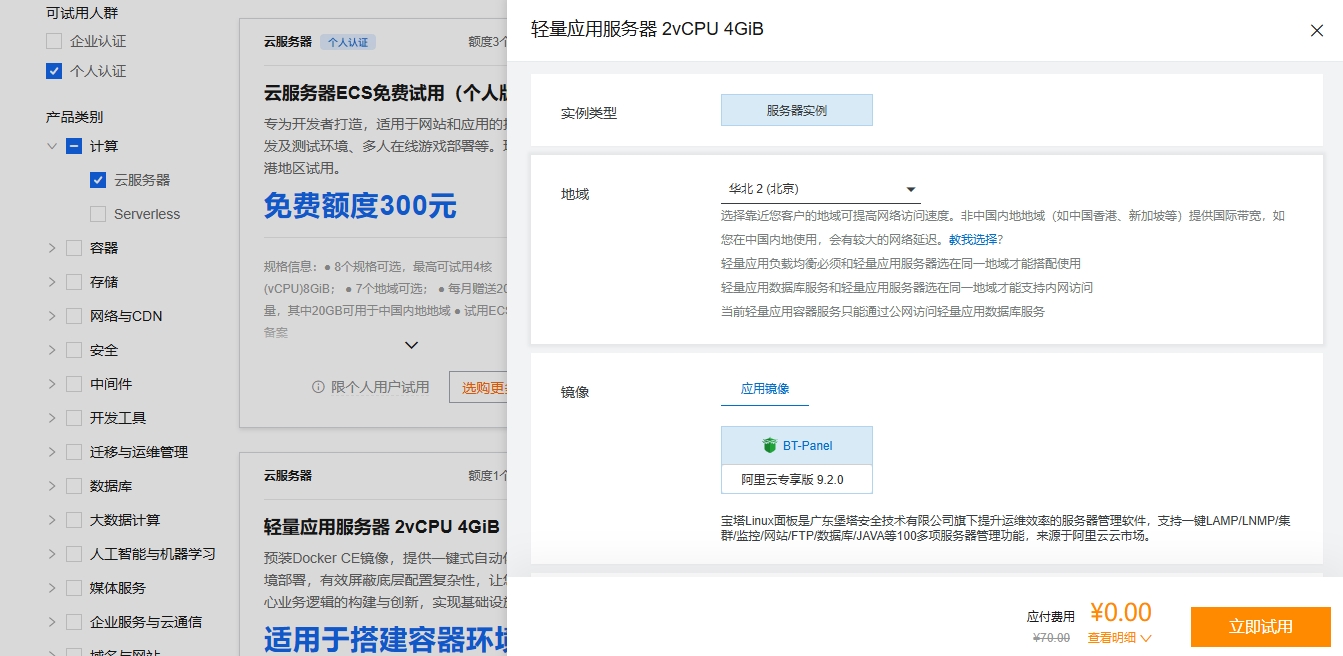Expand the 安全 category arrow
This screenshot has height=656, width=1343.
52,350
